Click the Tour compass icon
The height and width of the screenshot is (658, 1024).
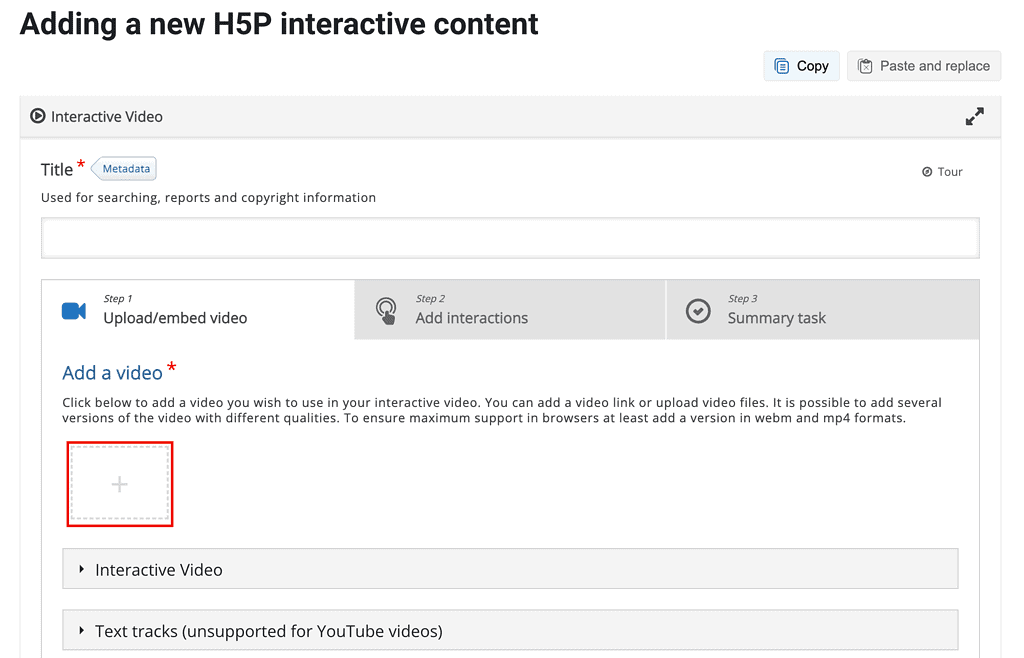click(x=927, y=172)
